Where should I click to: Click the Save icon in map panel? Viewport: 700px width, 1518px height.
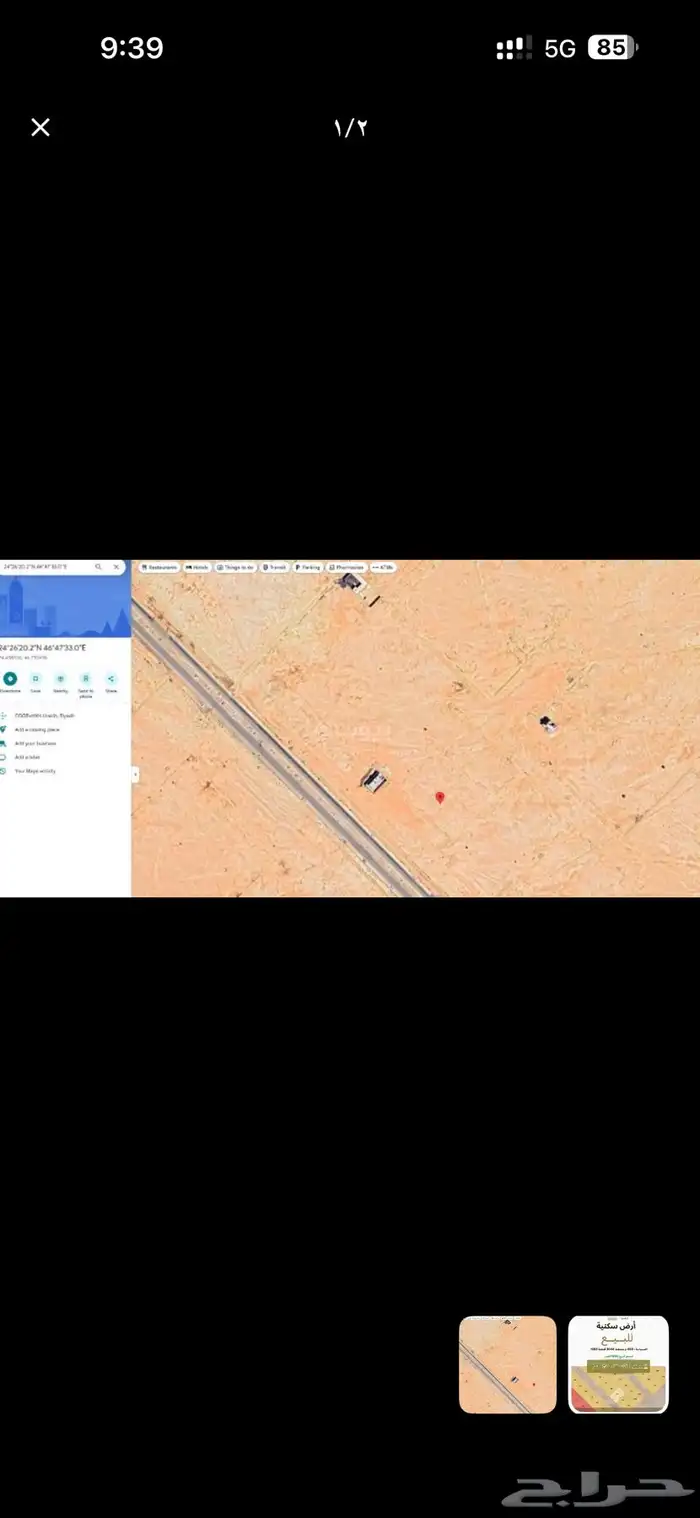pyautogui.click(x=35, y=679)
